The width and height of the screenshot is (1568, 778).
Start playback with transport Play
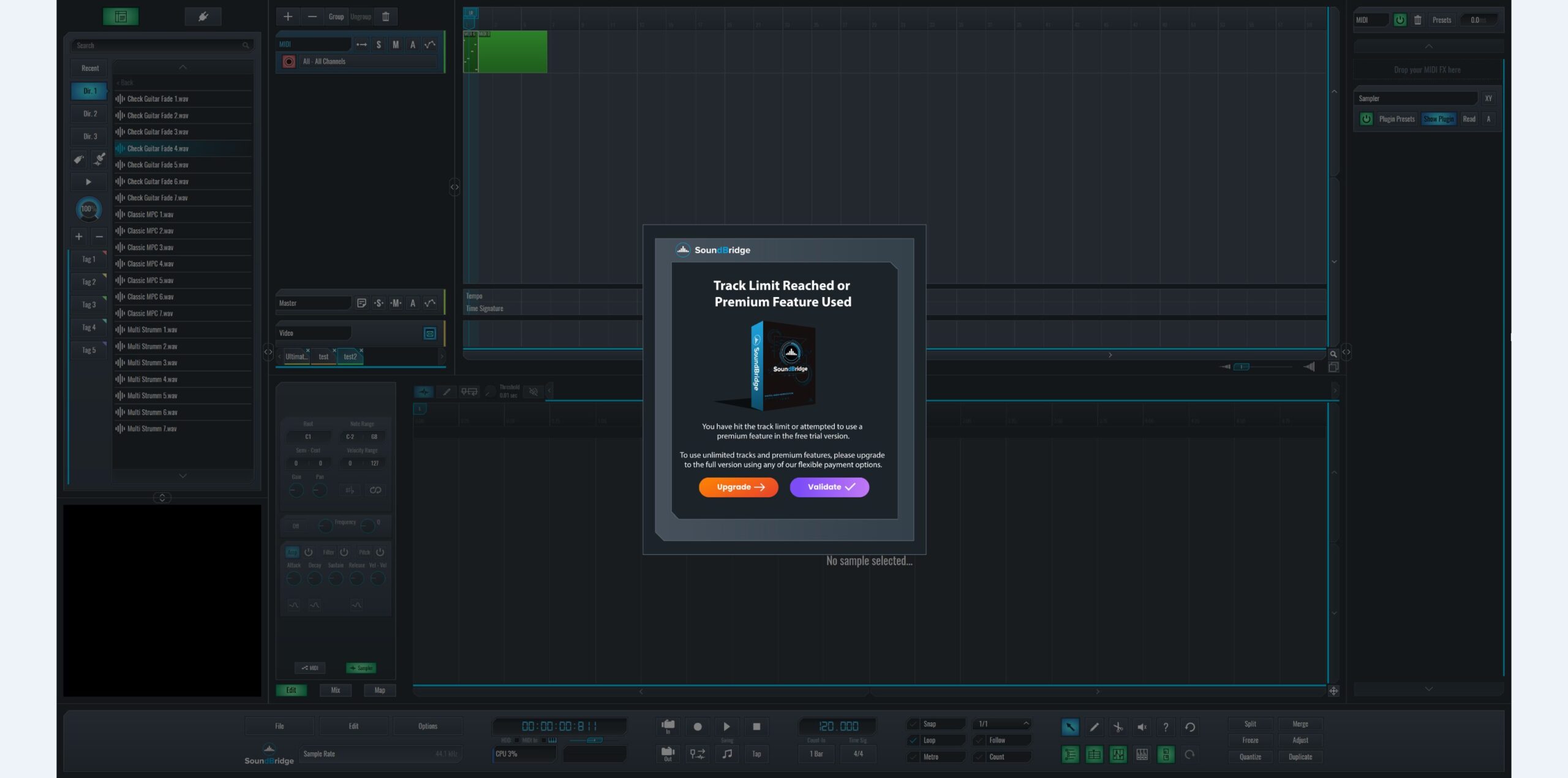pos(727,727)
